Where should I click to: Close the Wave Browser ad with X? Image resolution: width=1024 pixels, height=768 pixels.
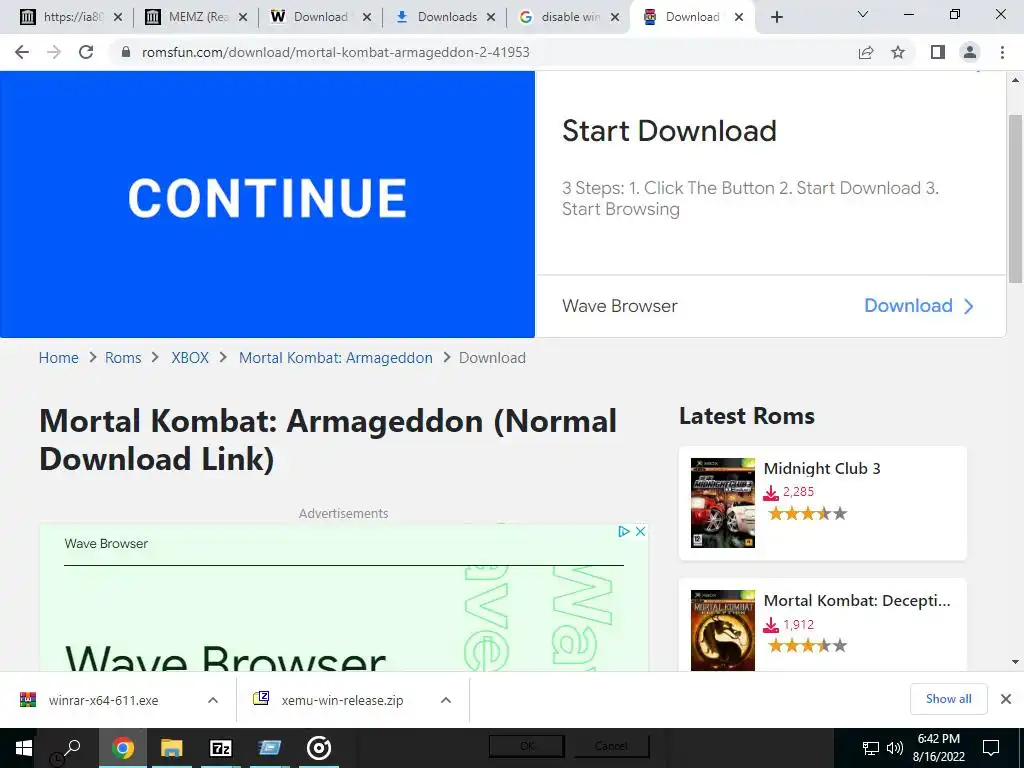click(x=641, y=532)
